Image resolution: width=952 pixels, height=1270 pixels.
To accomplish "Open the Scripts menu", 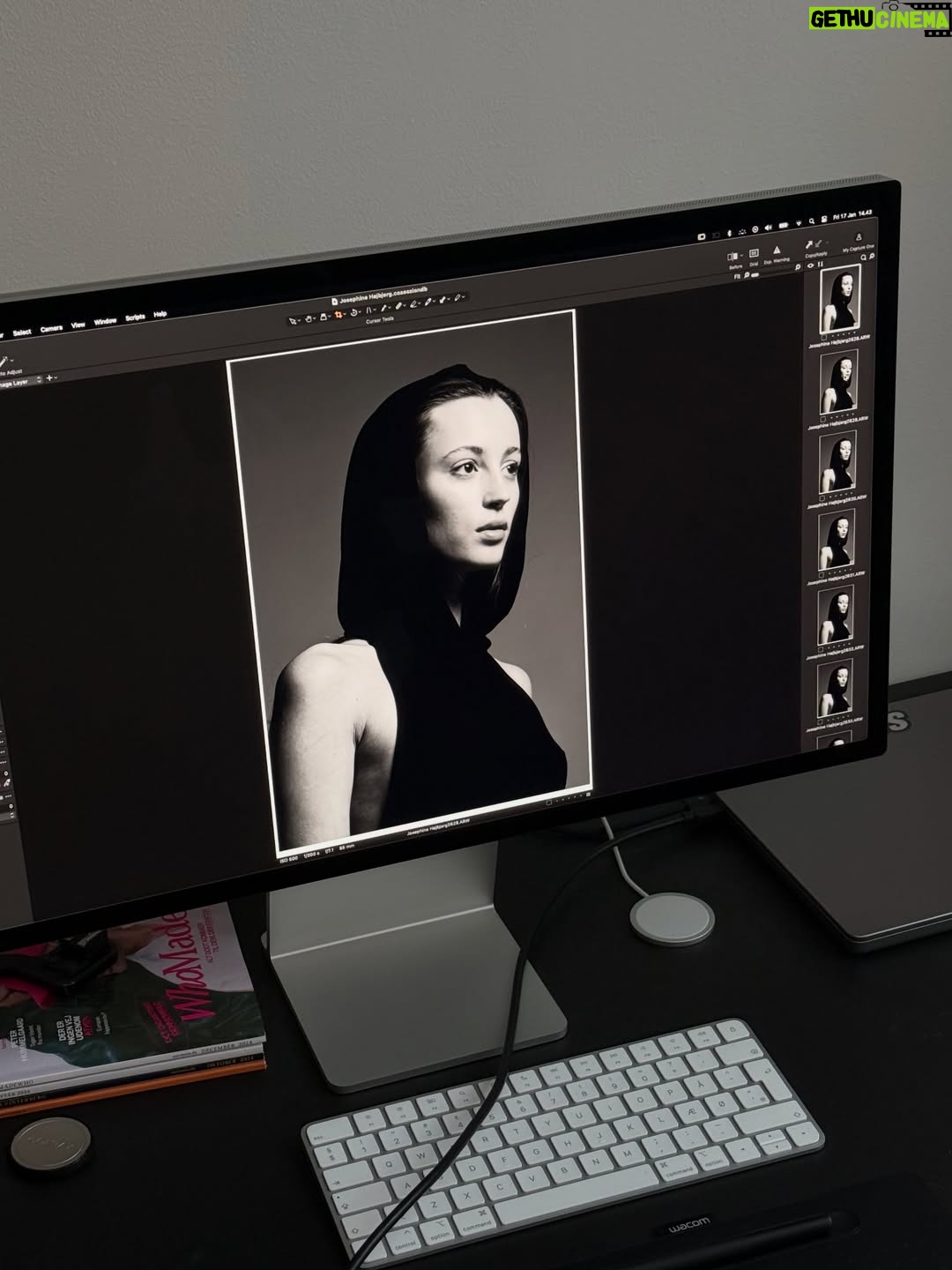I will (x=135, y=317).
